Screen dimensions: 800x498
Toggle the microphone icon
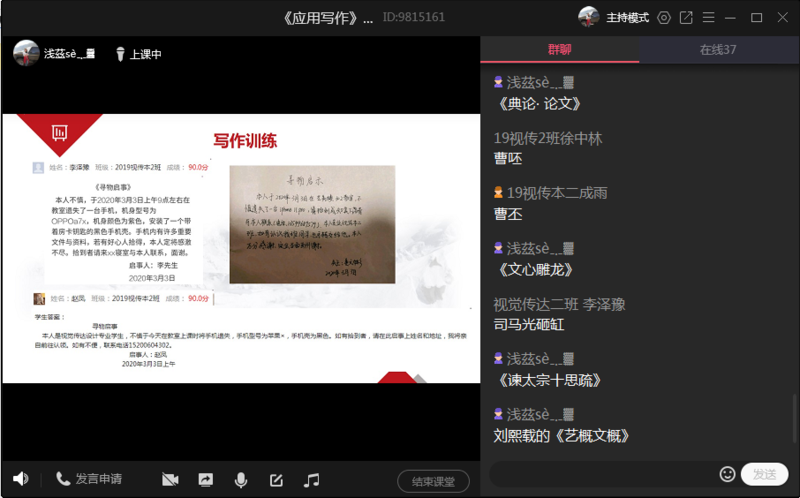coord(241,480)
